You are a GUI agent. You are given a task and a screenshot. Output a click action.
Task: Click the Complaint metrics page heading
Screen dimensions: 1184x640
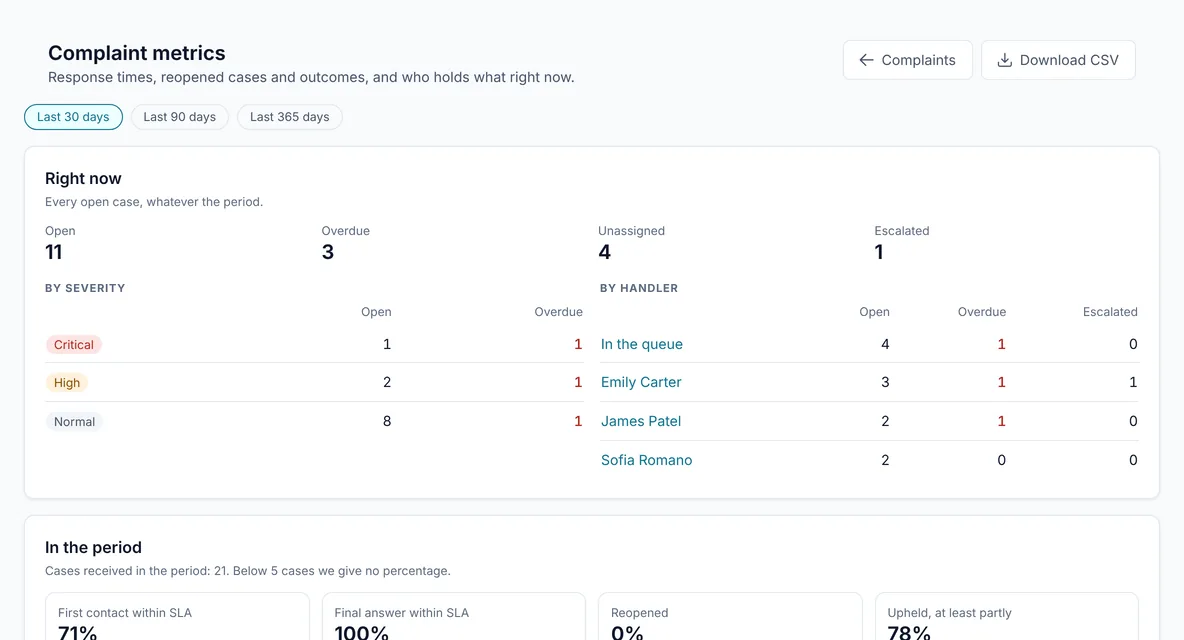137,53
